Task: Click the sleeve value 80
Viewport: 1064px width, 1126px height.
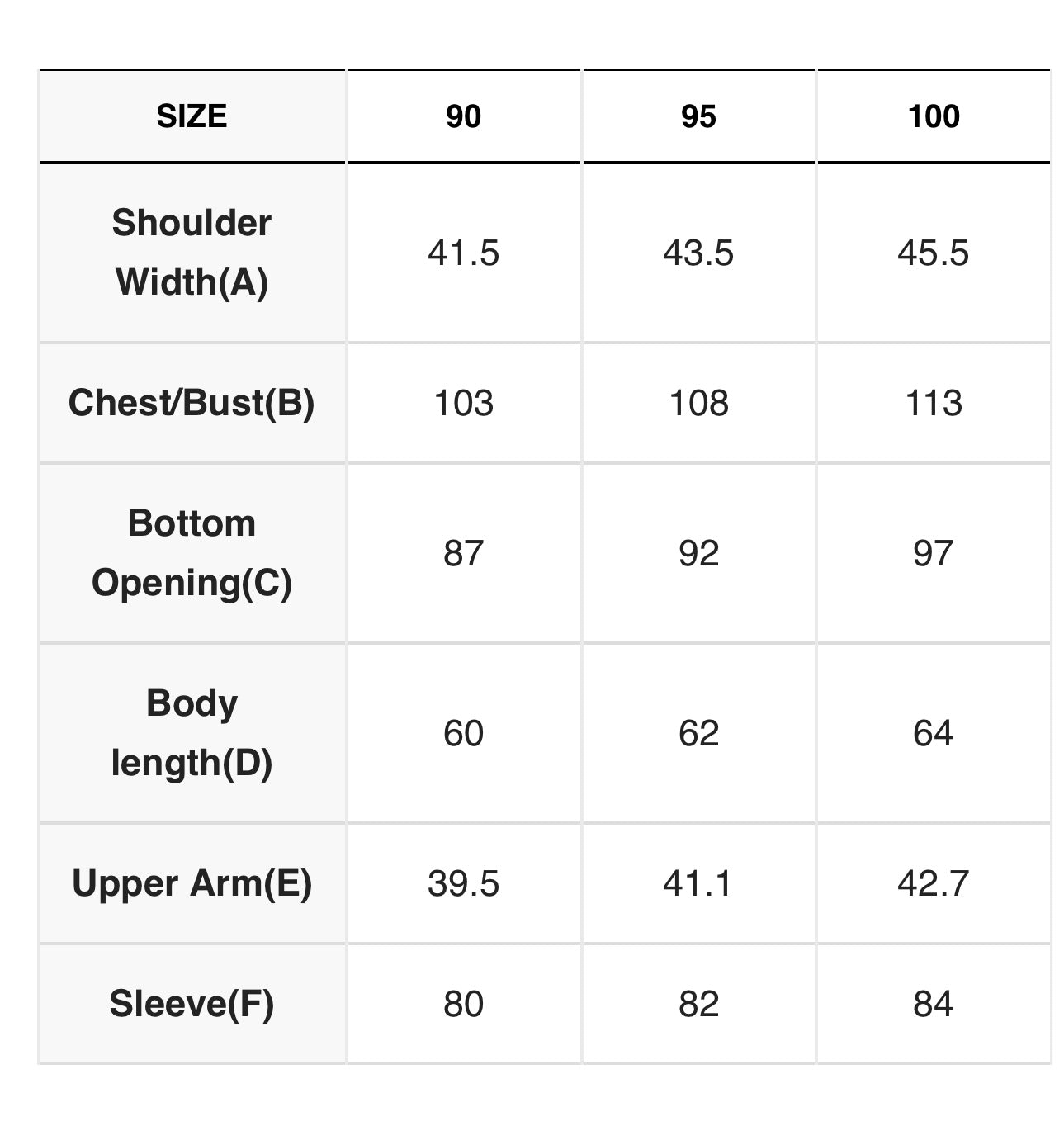Action: [463, 1004]
